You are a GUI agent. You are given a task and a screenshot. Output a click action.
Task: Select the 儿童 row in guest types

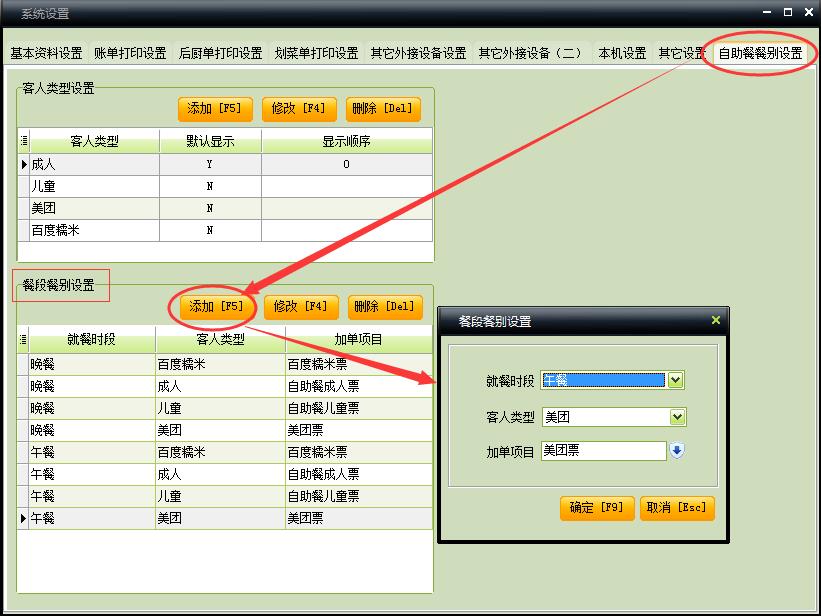coord(225,186)
